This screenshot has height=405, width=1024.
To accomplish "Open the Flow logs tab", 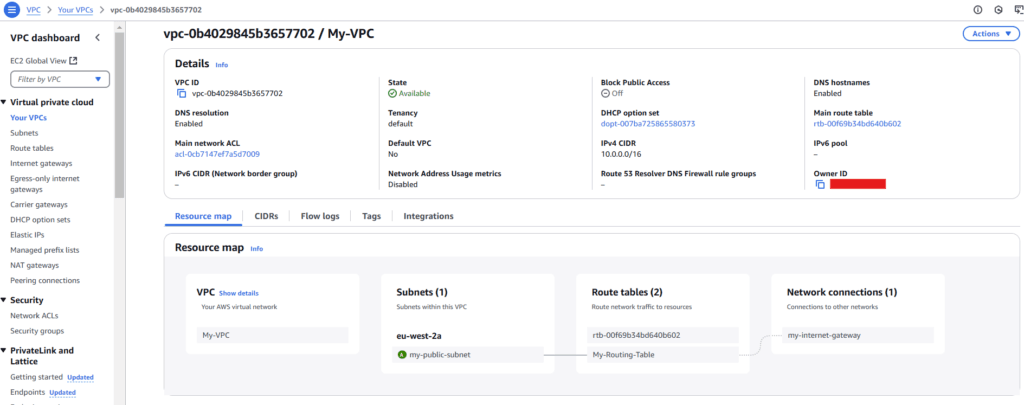I will 320,216.
